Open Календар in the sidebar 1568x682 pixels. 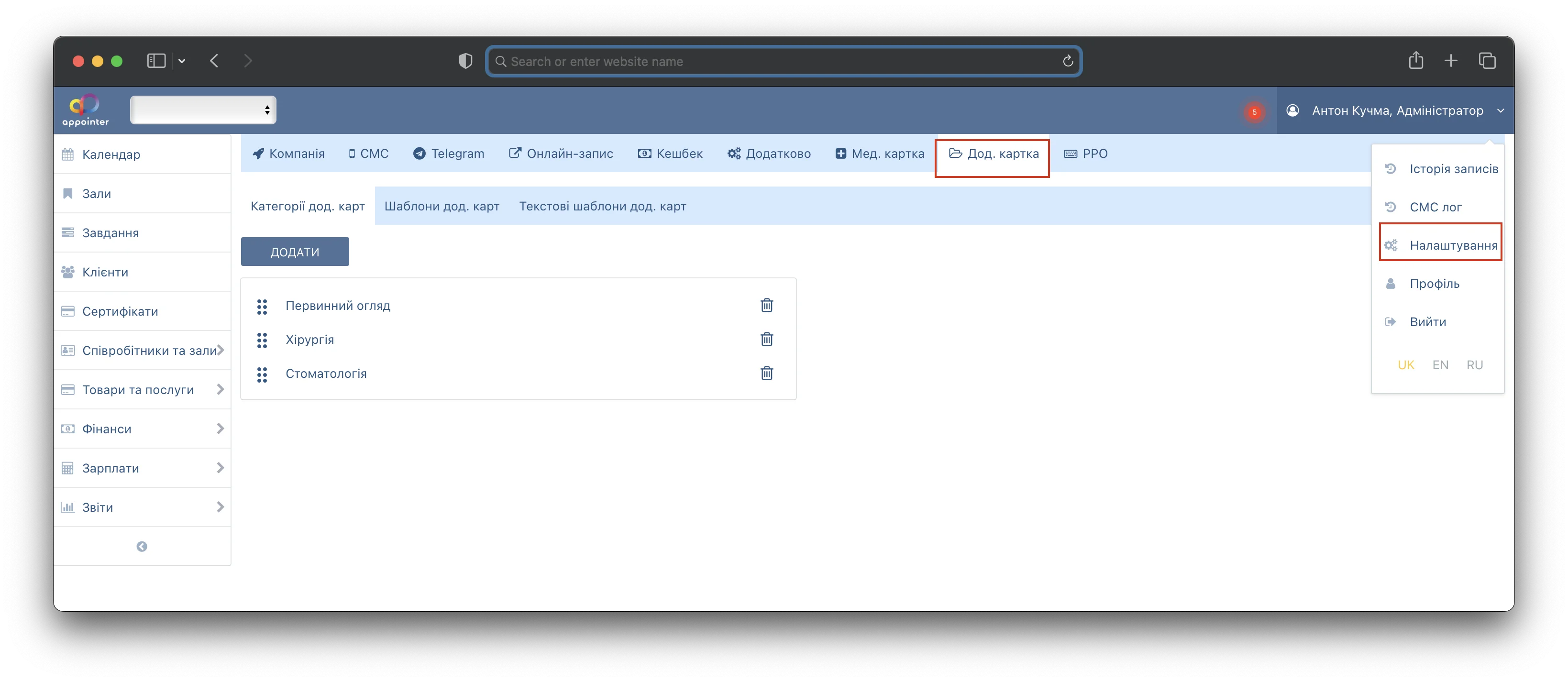(142, 154)
